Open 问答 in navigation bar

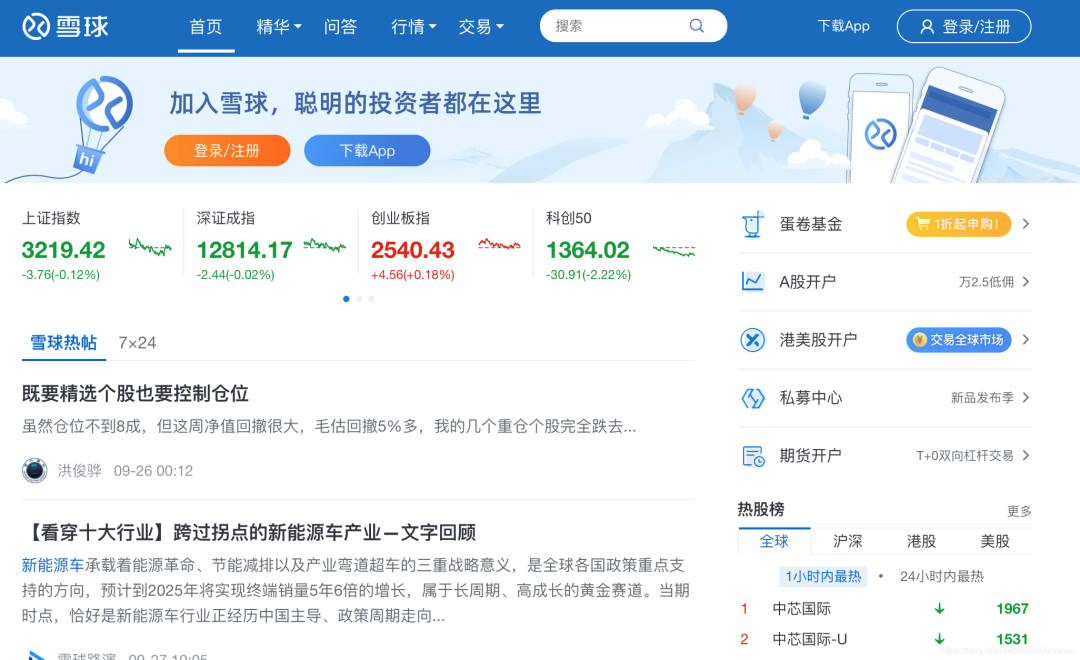click(x=341, y=27)
